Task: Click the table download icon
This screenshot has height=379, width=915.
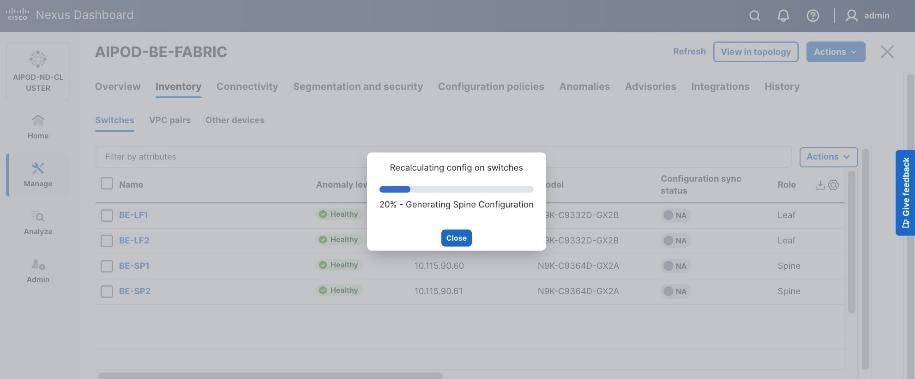Action: 820,185
